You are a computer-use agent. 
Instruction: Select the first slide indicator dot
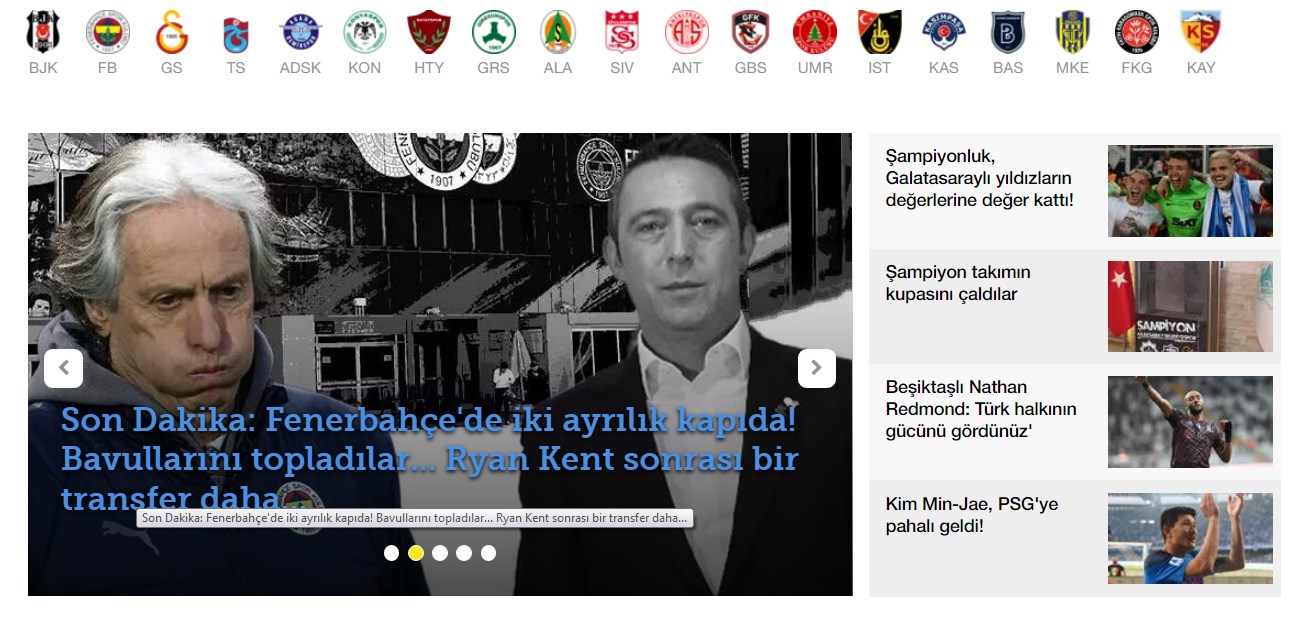tap(392, 553)
